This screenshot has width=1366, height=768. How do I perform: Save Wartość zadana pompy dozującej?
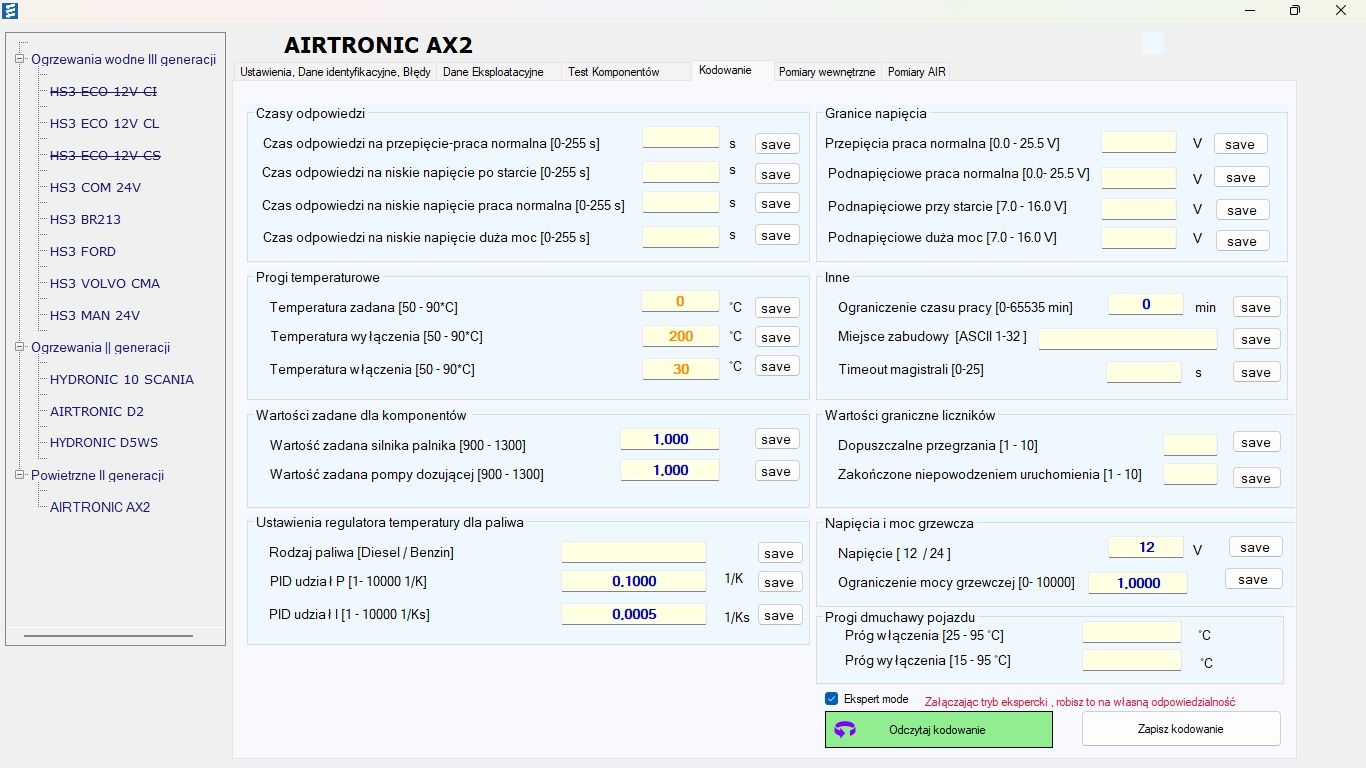(776, 471)
